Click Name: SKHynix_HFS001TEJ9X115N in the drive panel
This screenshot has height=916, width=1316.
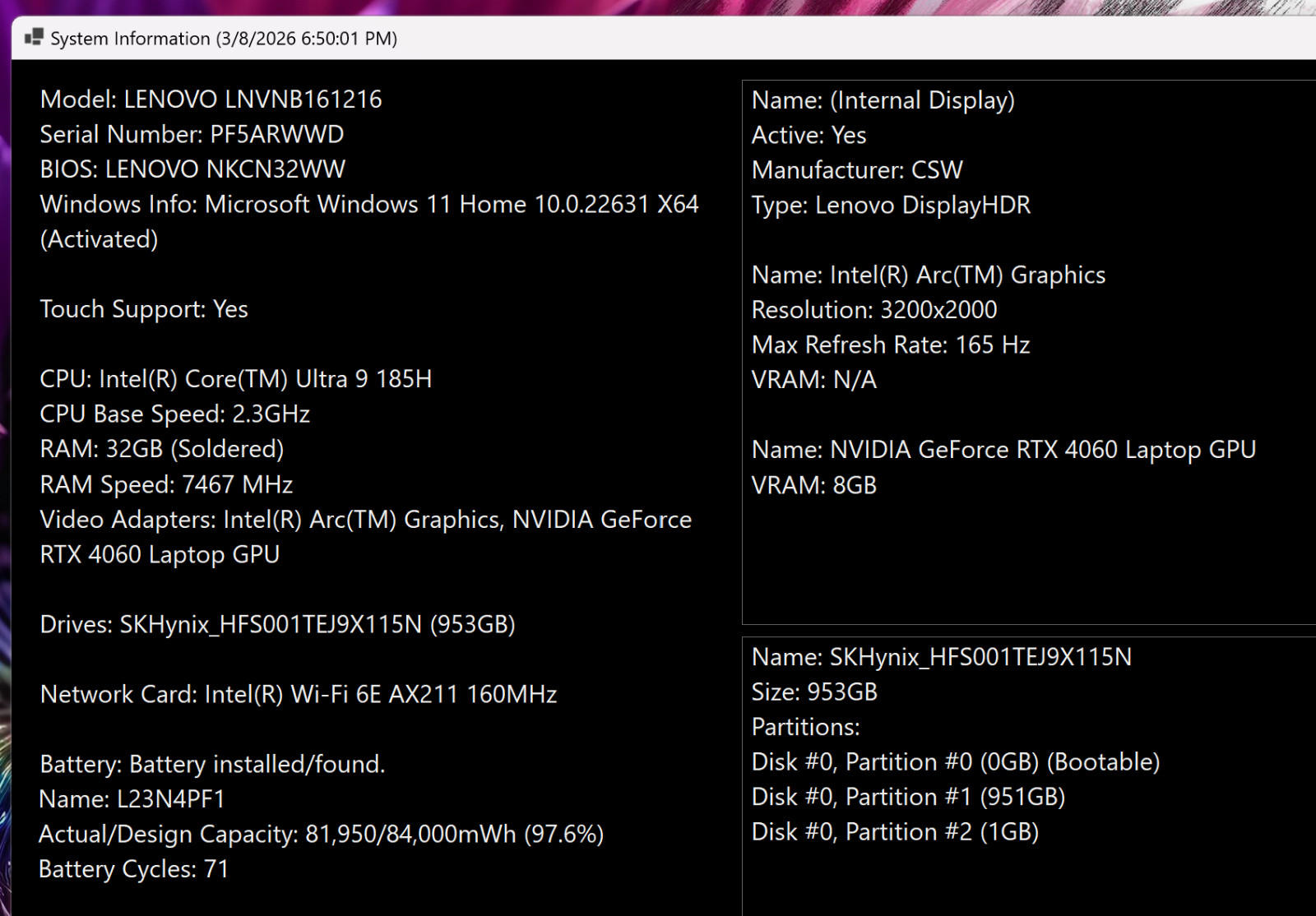tap(942, 657)
